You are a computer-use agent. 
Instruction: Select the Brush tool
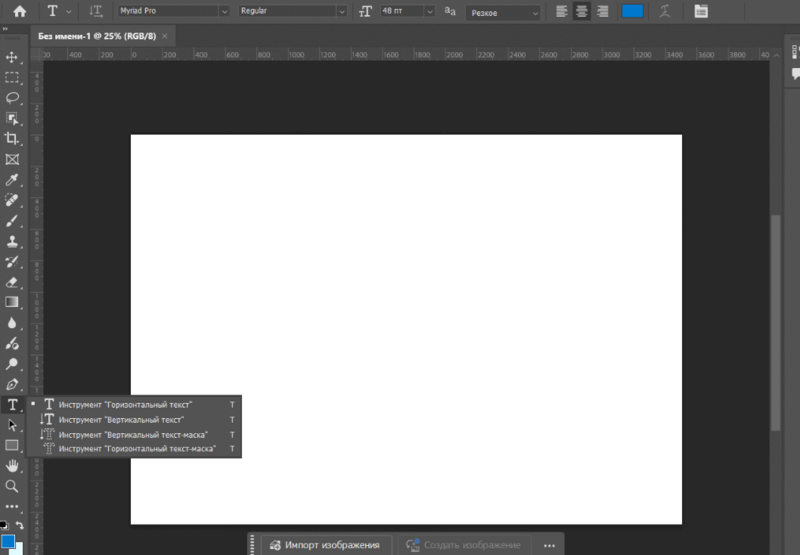coord(12,221)
